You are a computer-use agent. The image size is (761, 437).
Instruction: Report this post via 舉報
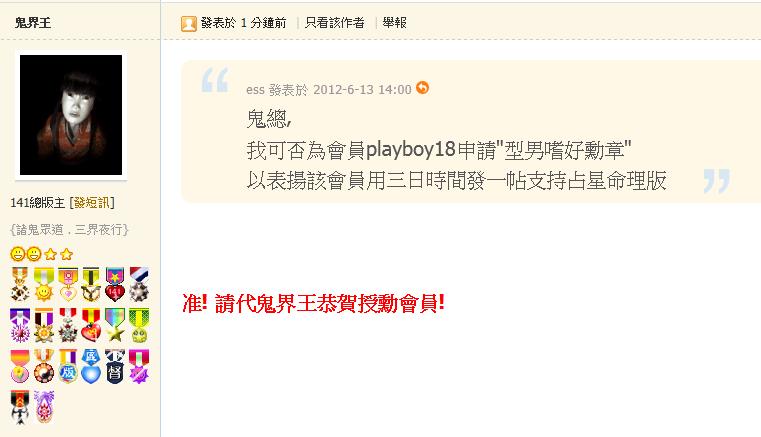point(394,22)
